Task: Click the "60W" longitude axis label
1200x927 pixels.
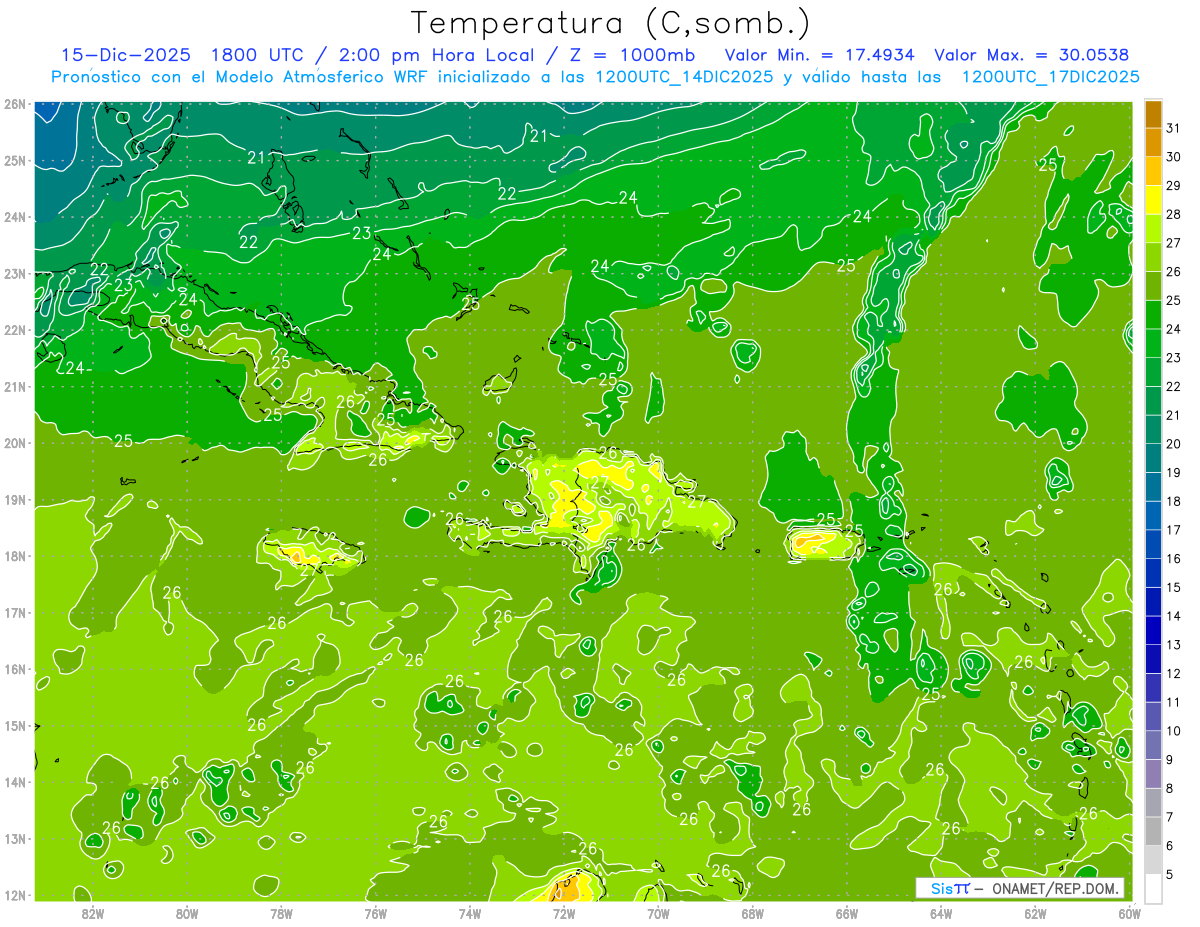Action: 1129,913
